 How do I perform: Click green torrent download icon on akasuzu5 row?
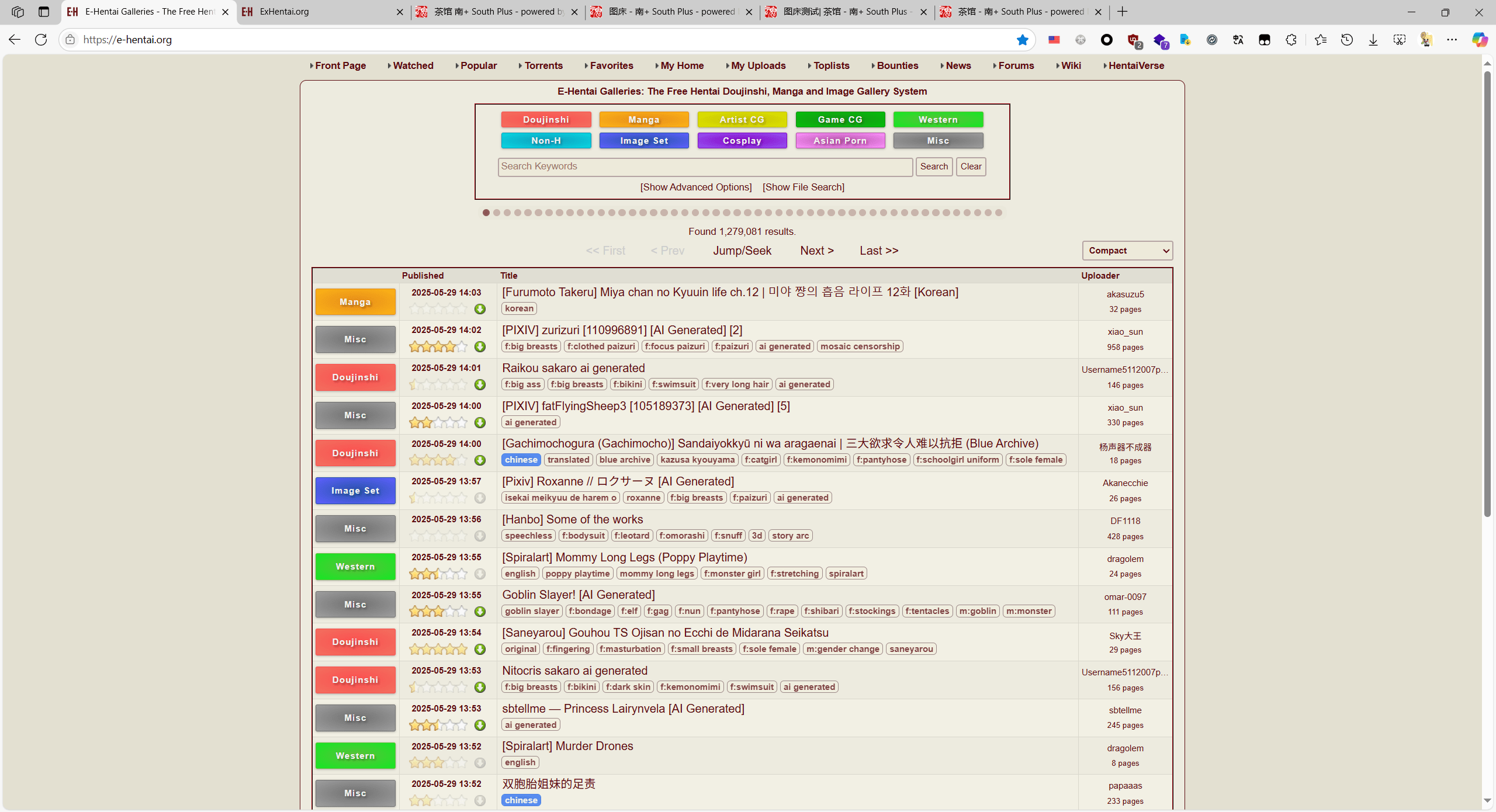point(480,309)
